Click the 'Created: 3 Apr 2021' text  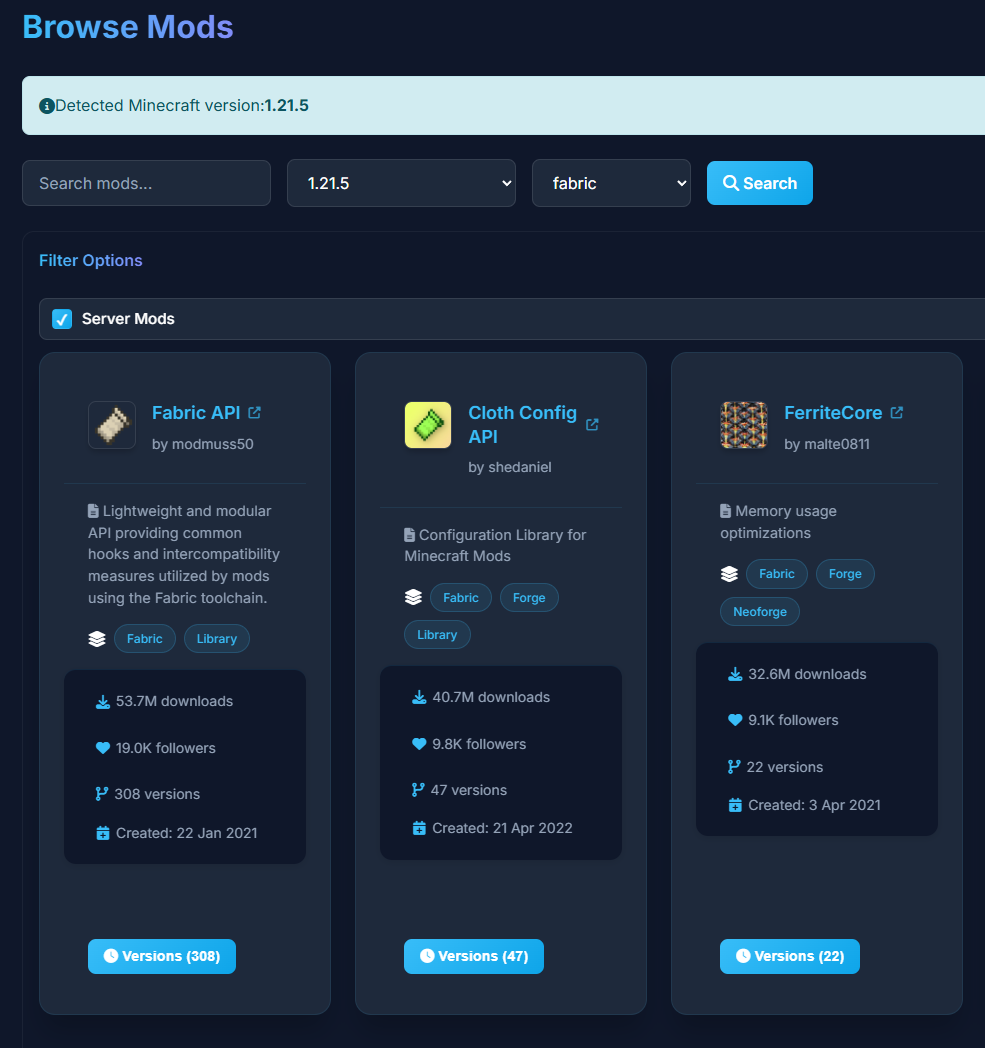(815, 805)
